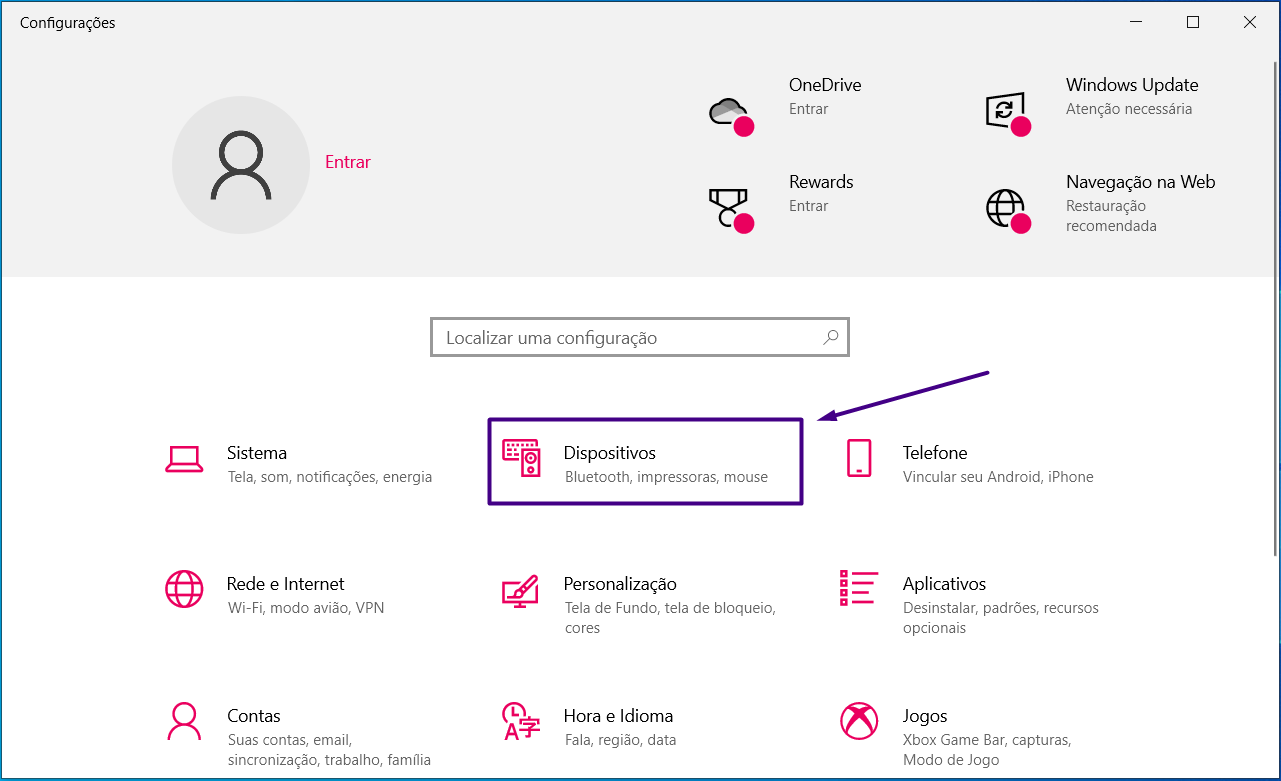Open the Dispositivos keyboard-speaker icon
The width and height of the screenshot is (1281, 781).
[520, 458]
